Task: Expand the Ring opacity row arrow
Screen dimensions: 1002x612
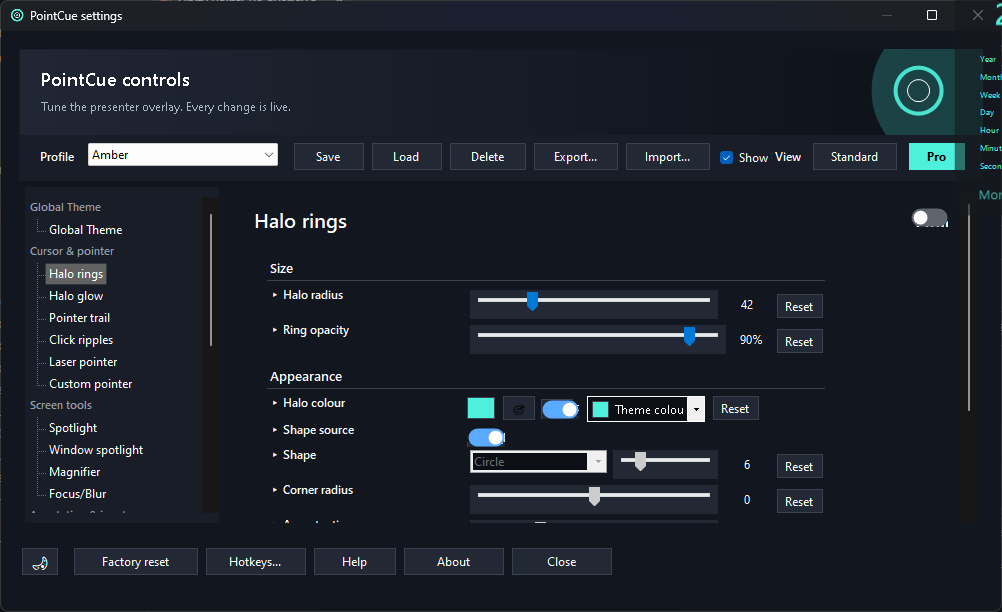Action: [275, 330]
